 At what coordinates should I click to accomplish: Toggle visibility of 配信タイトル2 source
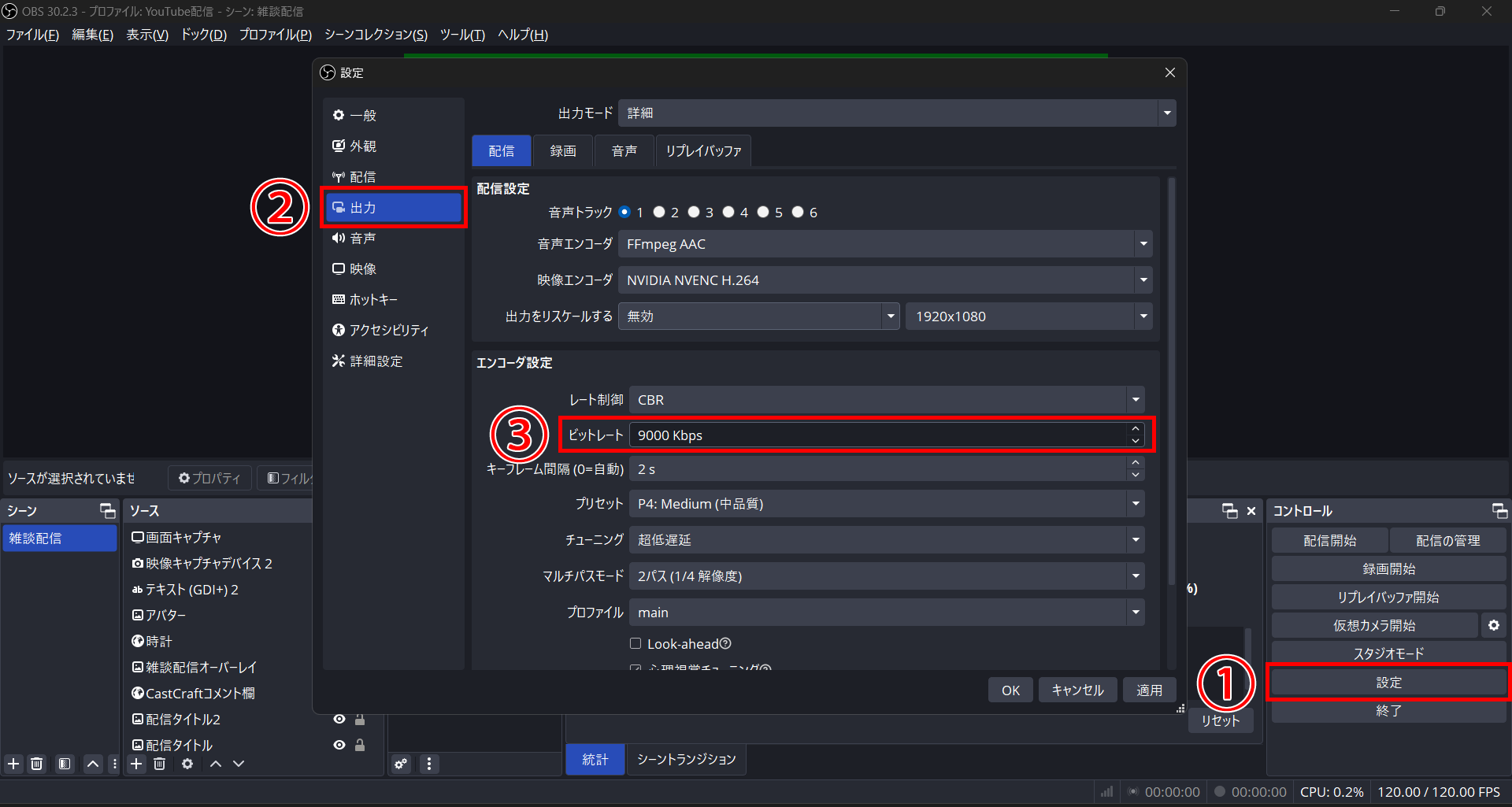(339, 719)
